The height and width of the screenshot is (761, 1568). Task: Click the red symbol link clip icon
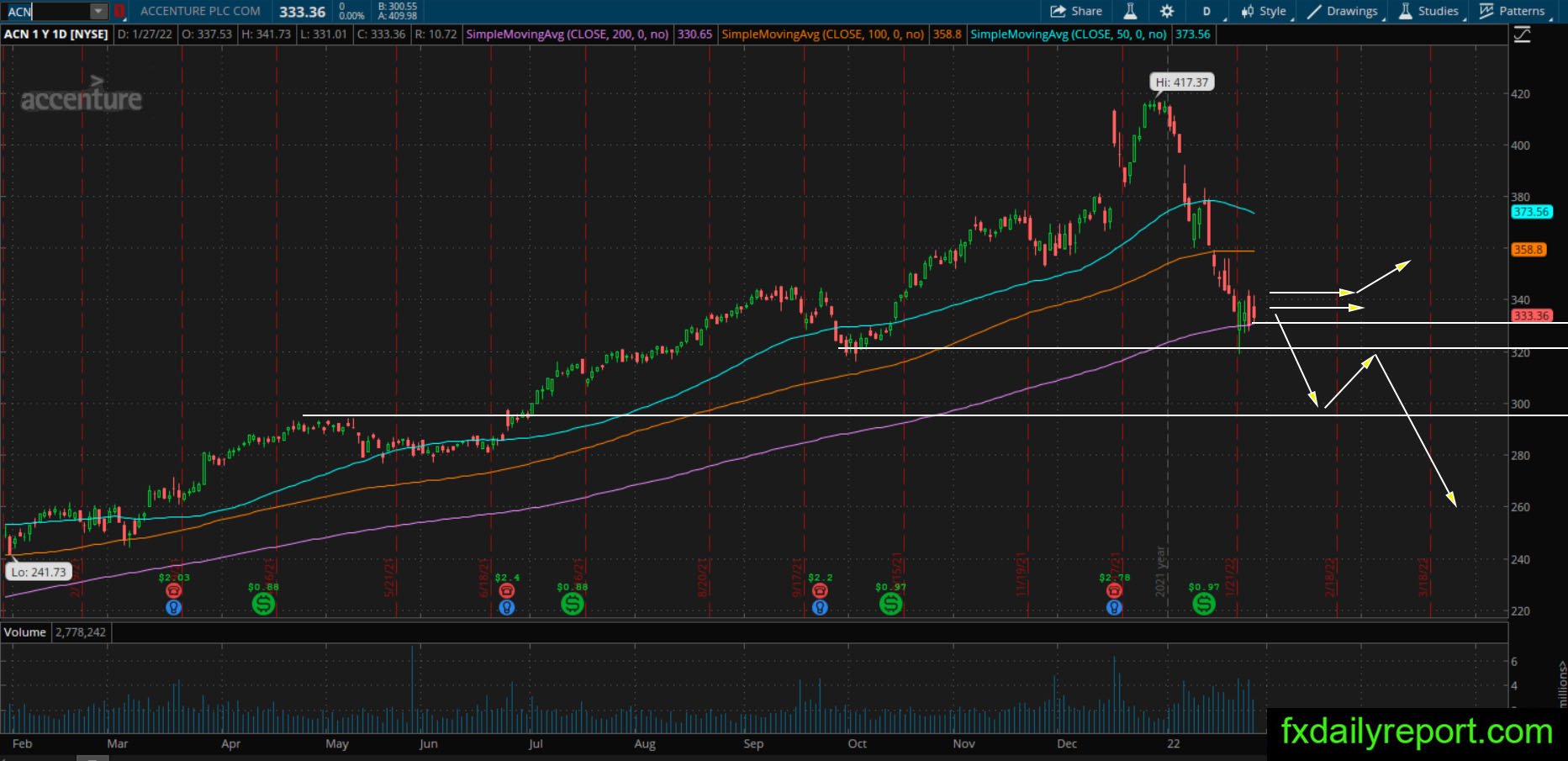[119, 11]
